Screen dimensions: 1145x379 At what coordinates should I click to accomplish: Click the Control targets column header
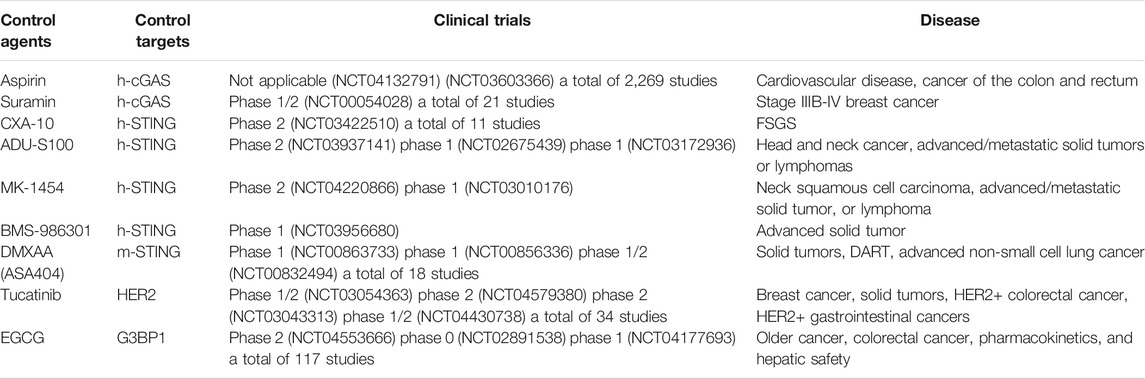(x=161, y=31)
